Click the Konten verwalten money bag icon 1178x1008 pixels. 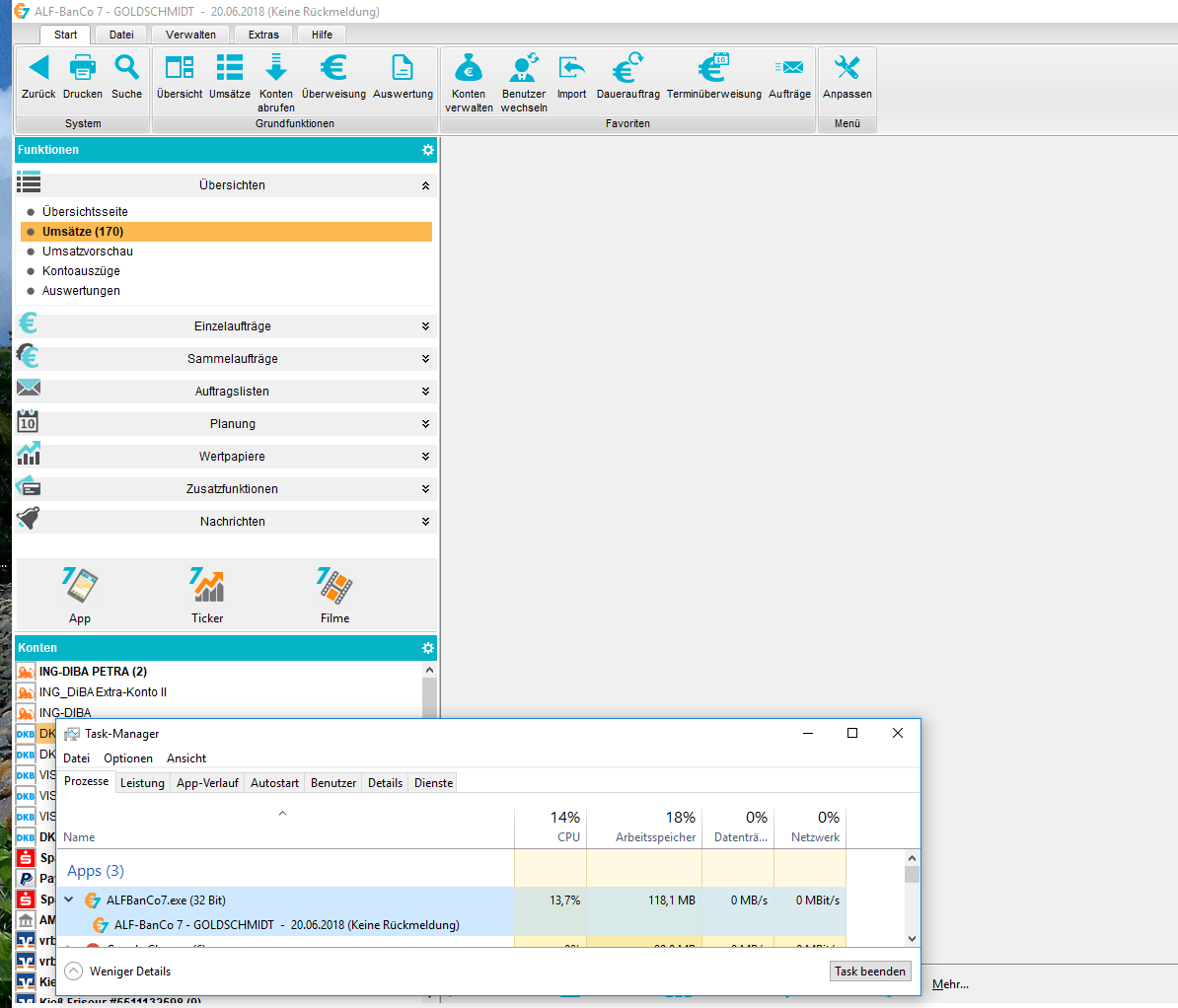tap(469, 68)
